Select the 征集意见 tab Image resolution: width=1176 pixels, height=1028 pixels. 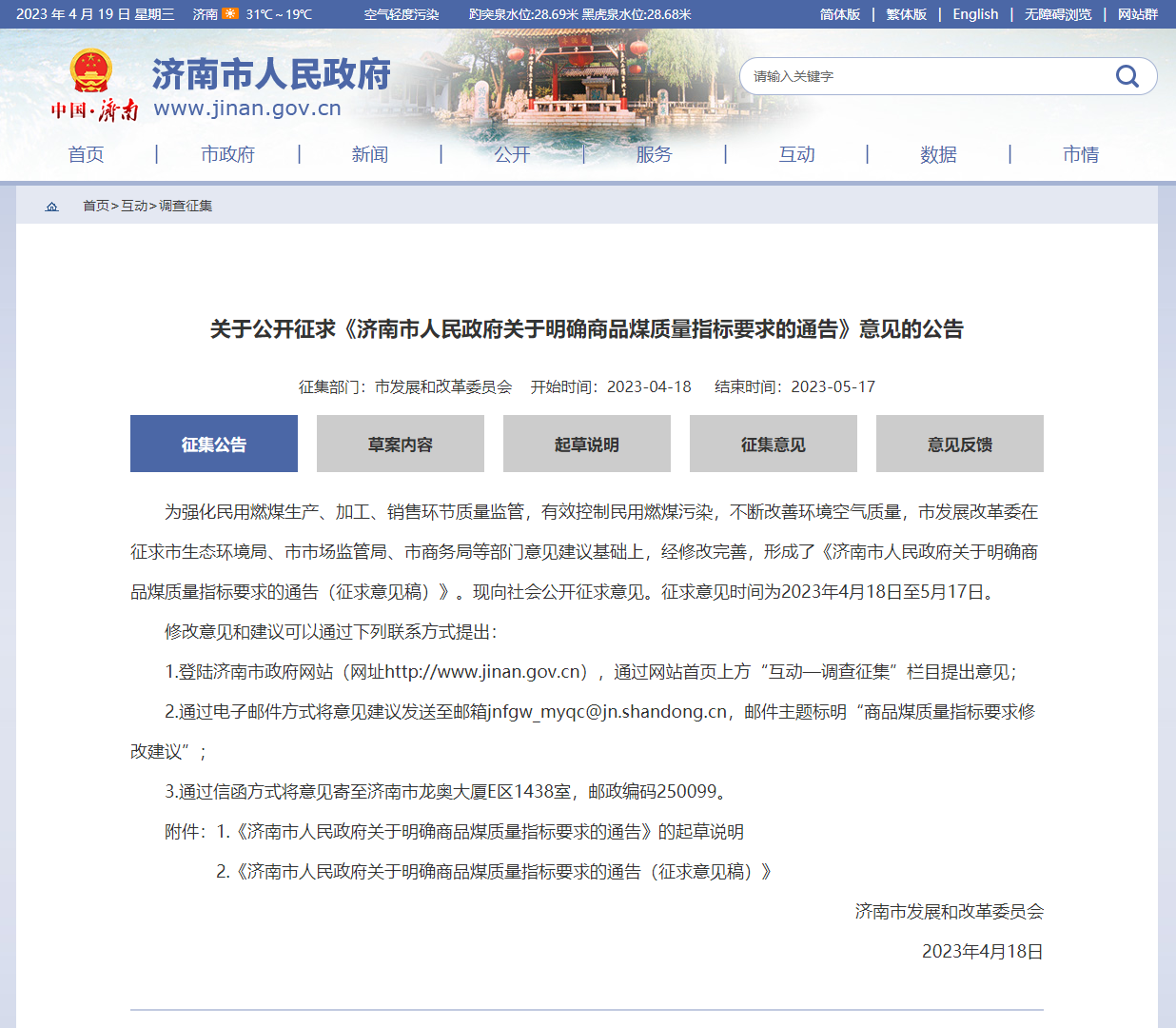pyautogui.click(x=773, y=443)
